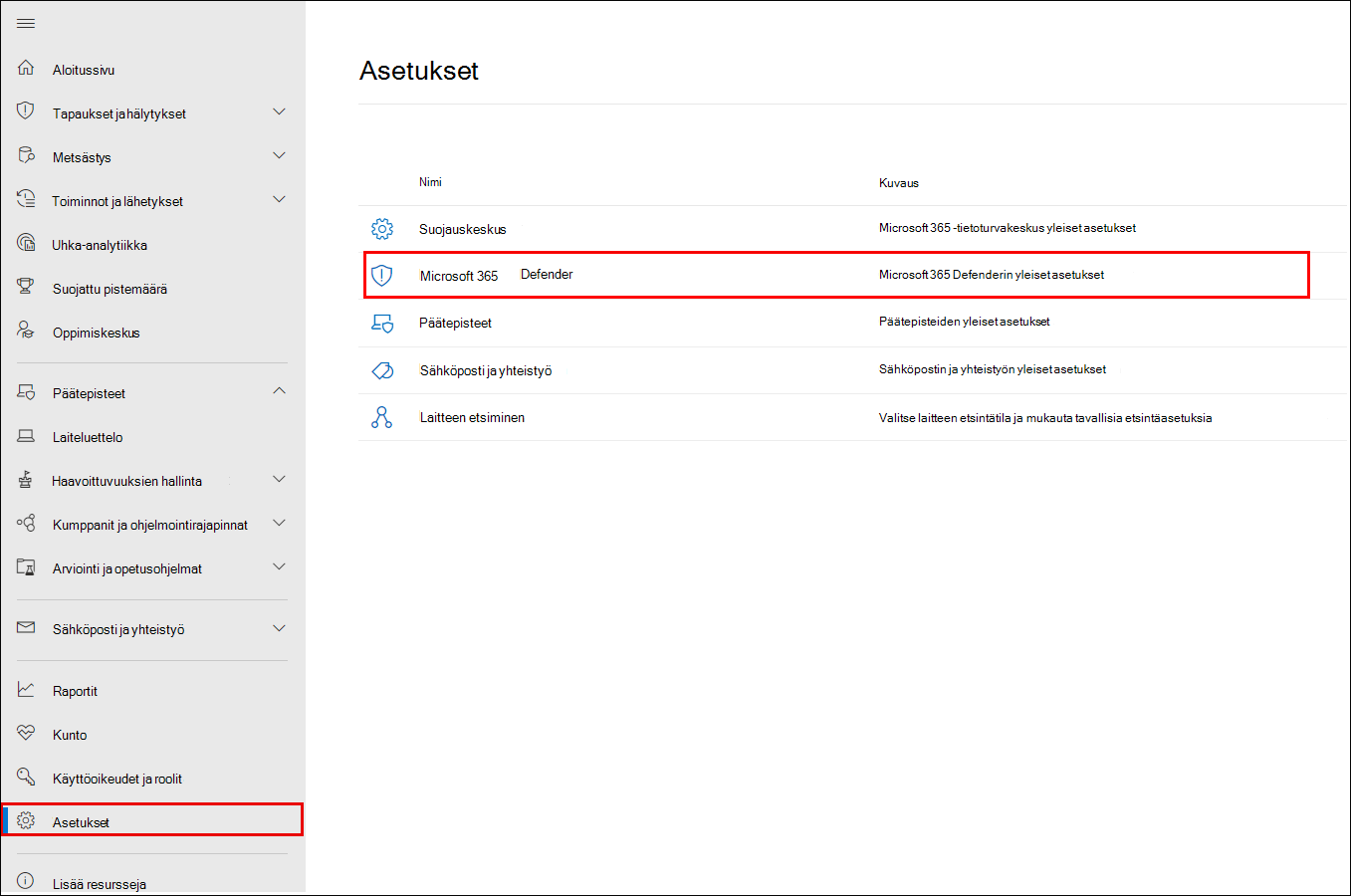
Task: Click 'Microsoft 365 Defenderin yleiset asetukset' description
Action: coord(992,275)
